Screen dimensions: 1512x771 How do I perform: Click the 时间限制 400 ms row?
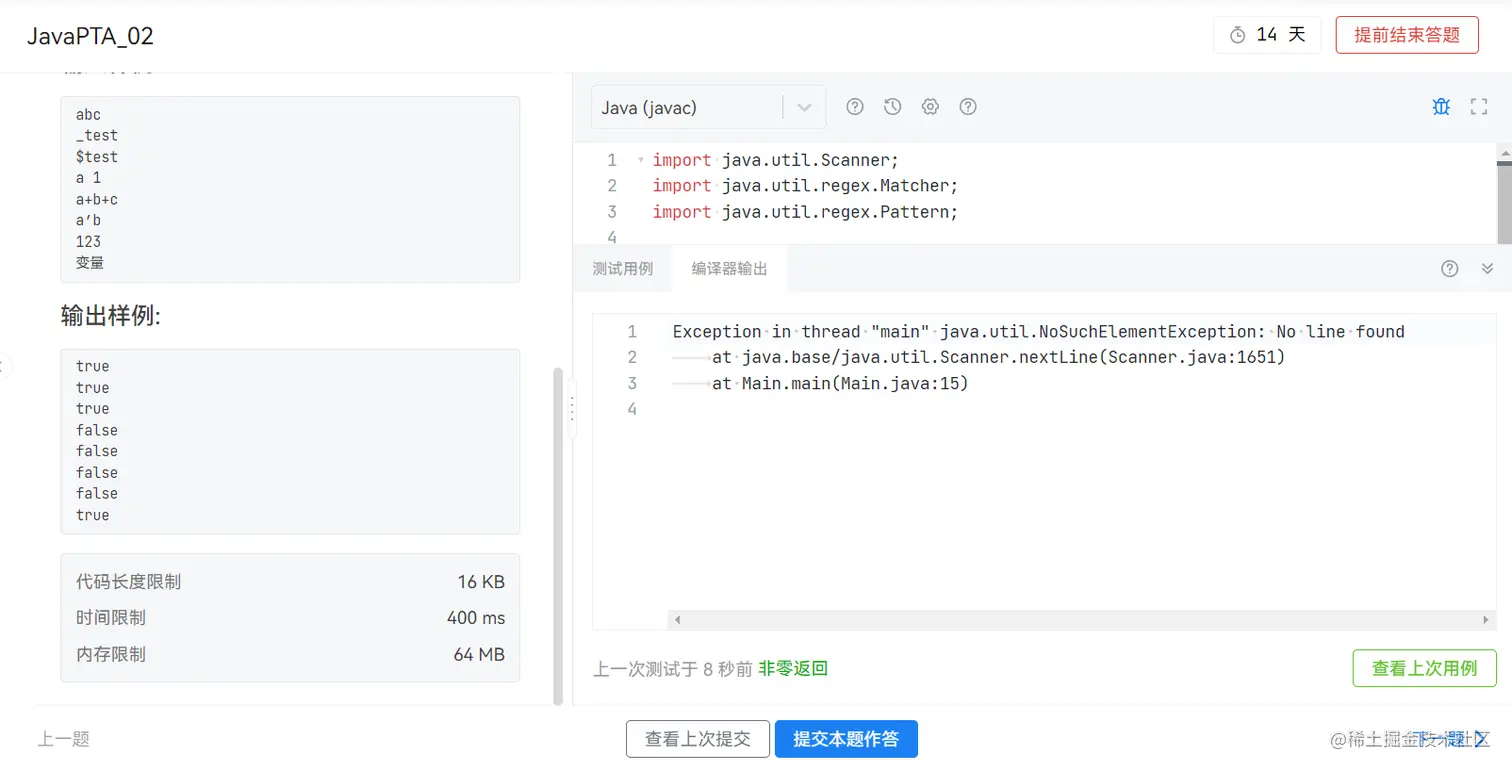[x=290, y=618]
